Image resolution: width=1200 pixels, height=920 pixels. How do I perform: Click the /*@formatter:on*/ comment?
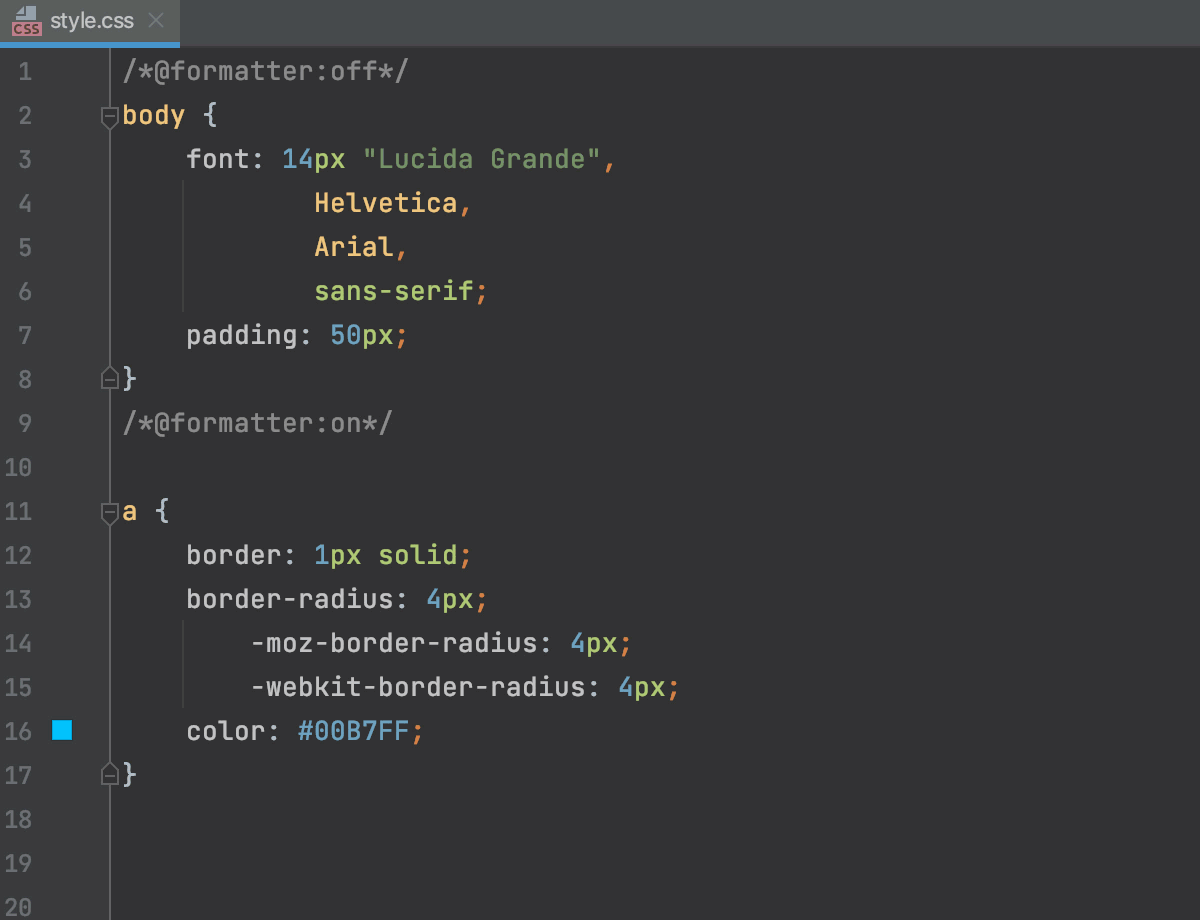coord(258,423)
